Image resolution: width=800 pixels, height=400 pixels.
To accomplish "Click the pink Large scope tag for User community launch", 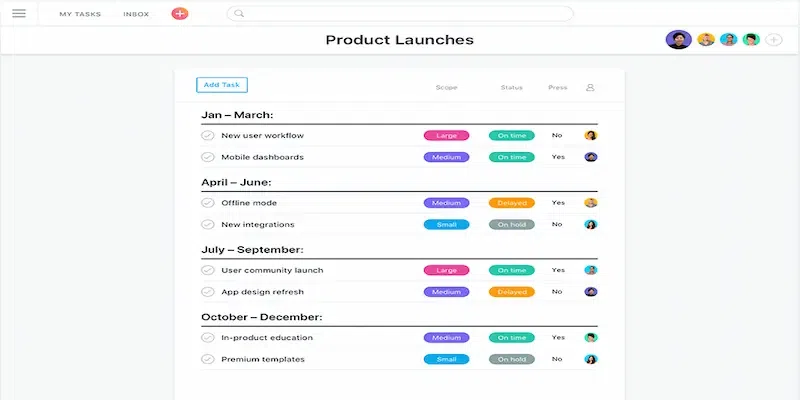I will coord(446,270).
